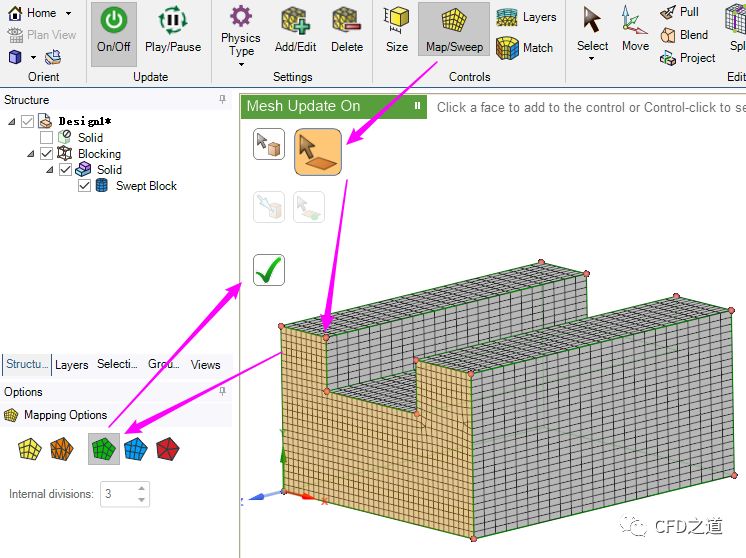Decrease Internal divisions value

(141, 499)
